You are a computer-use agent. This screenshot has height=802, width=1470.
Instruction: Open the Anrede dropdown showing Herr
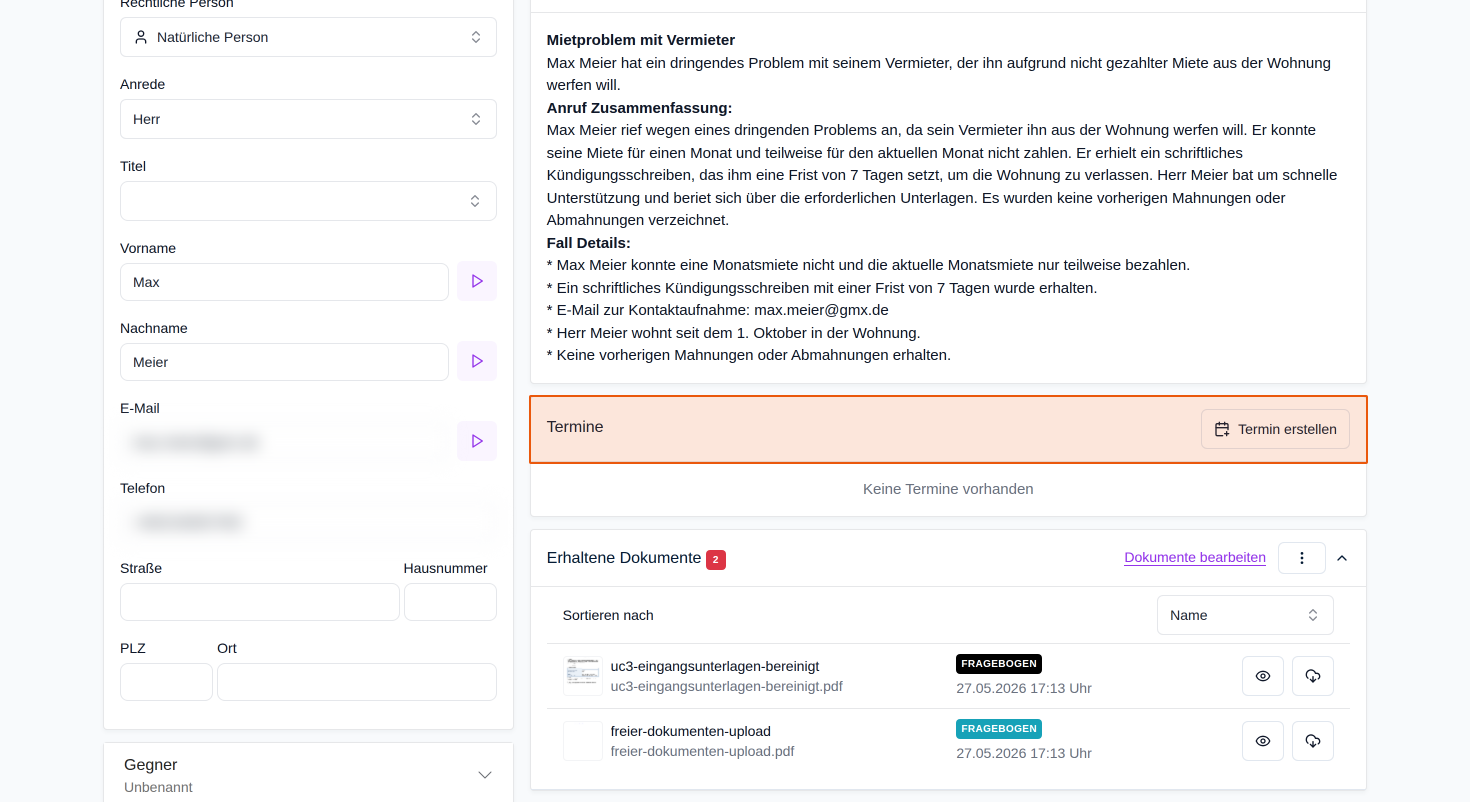308,119
